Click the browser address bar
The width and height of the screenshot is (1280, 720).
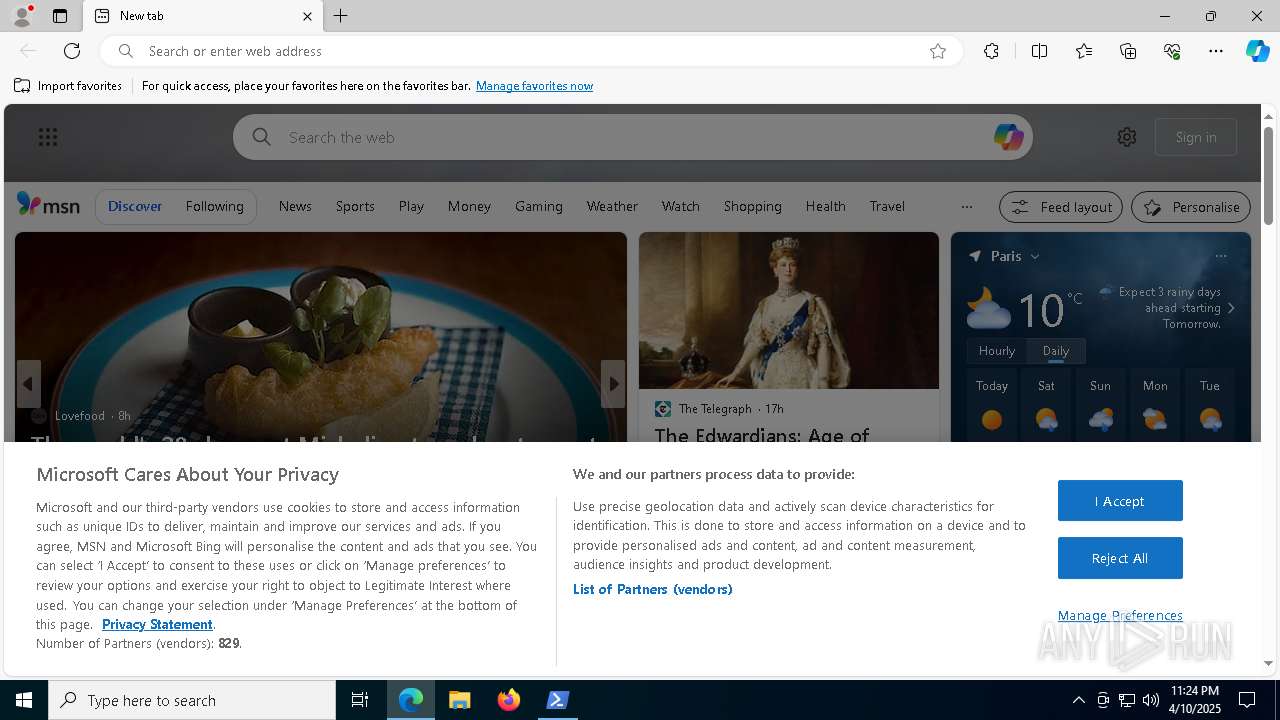[530, 51]
